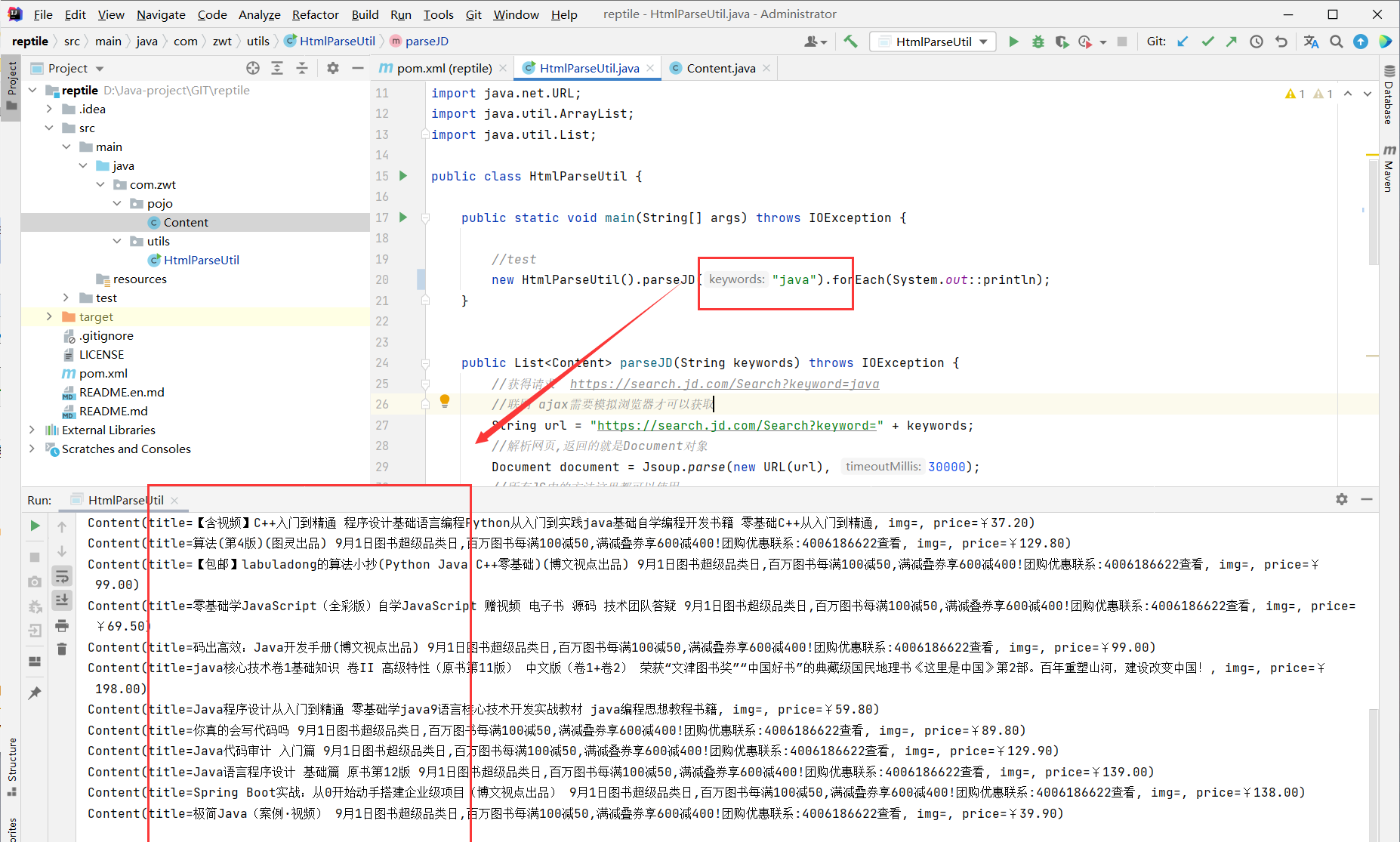Image resolution: width=1400 pixels, height=842 pixels.
Task: Expand the .idea folder
Action: click(x=50, y=109)
